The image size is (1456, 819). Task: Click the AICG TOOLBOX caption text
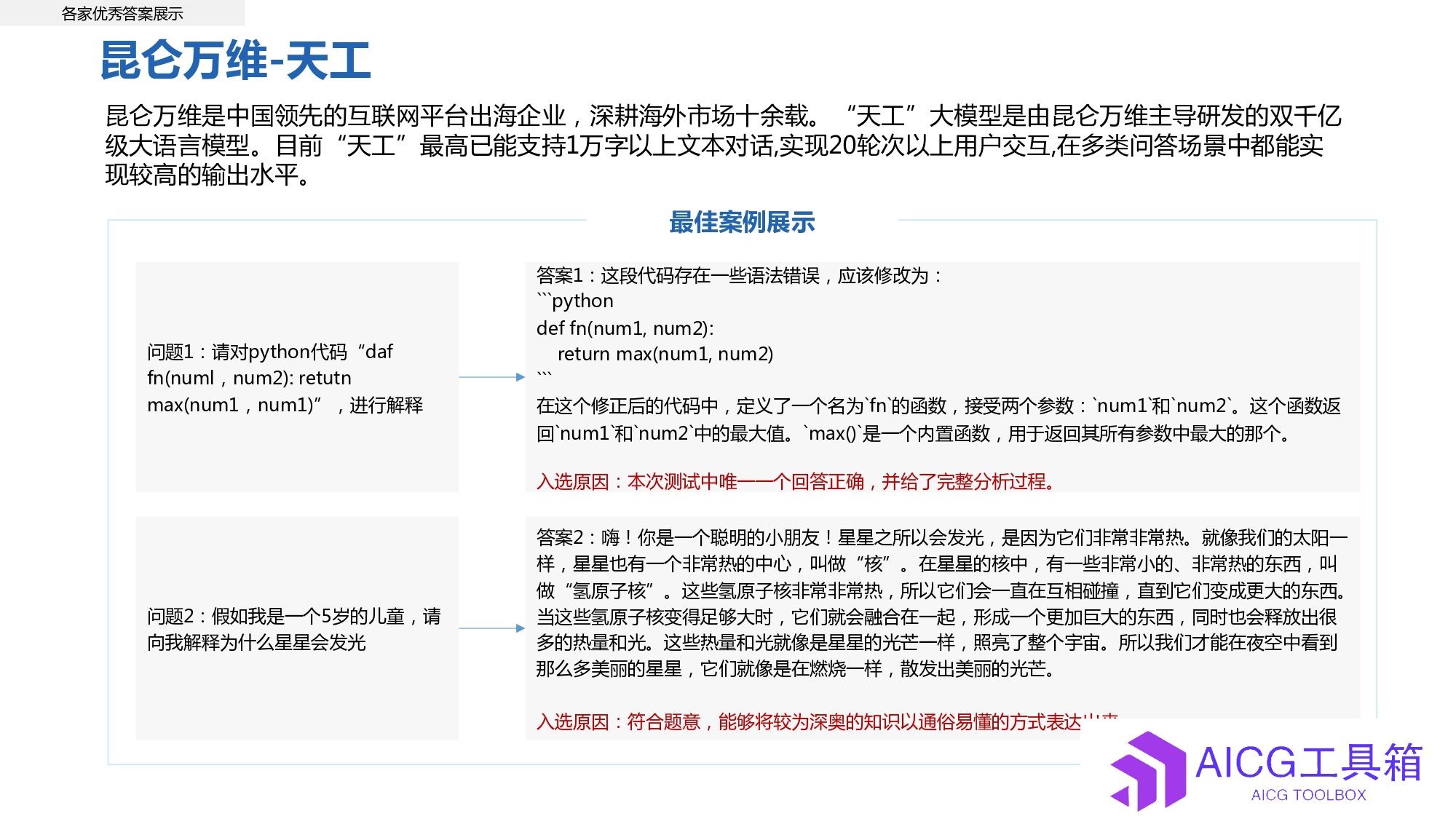[x=1308, y=795]
